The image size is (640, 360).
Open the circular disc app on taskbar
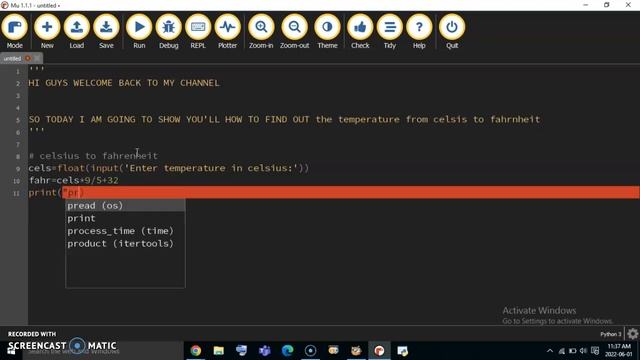coord(310,351)
